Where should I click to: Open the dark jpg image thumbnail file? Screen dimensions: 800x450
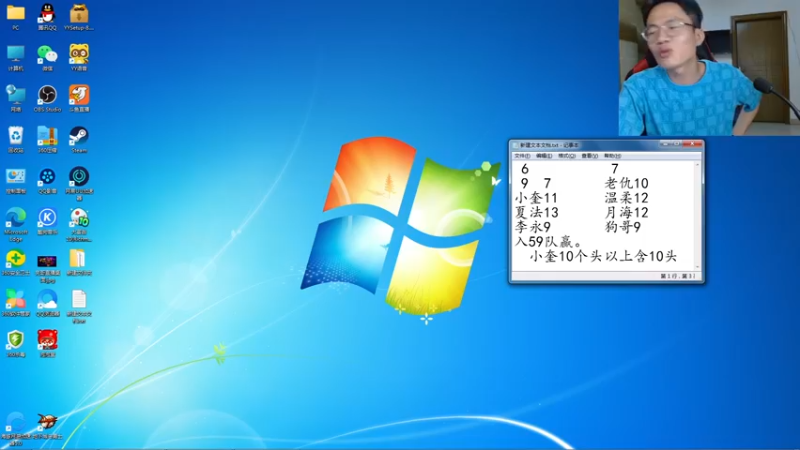pos(47,261)
